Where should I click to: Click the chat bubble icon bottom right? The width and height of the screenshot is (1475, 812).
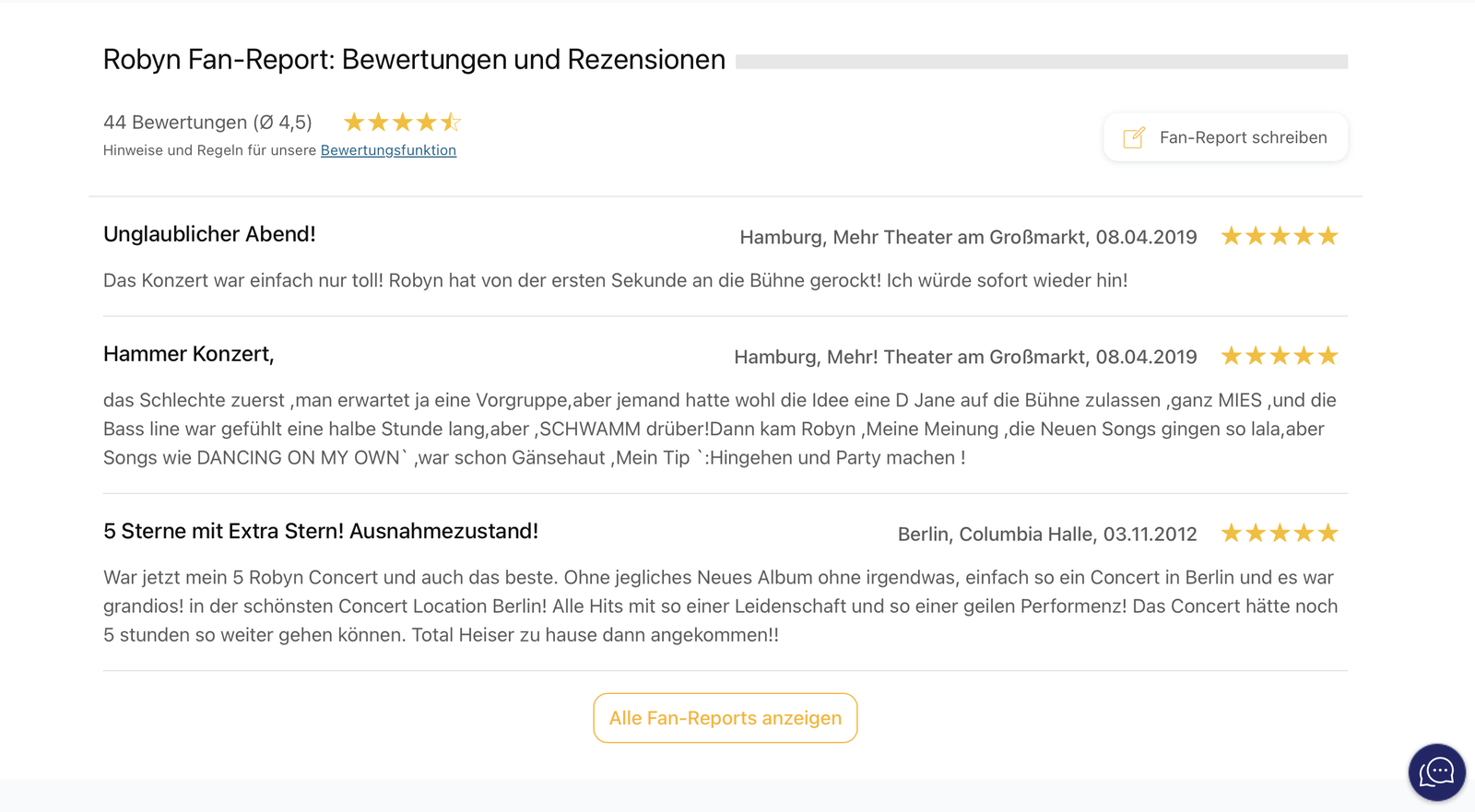[x=1435, y=772]
